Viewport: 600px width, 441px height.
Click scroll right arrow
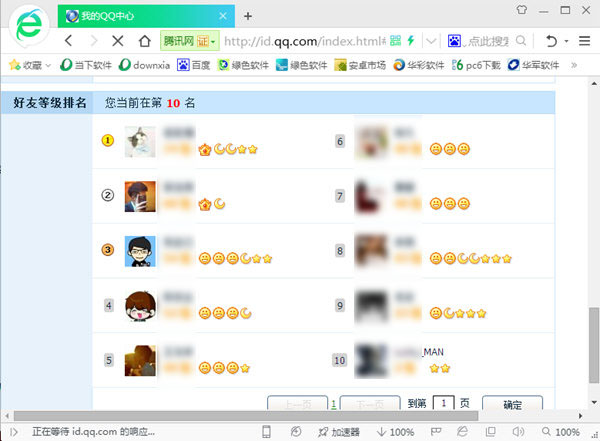(x=580, y=416)
